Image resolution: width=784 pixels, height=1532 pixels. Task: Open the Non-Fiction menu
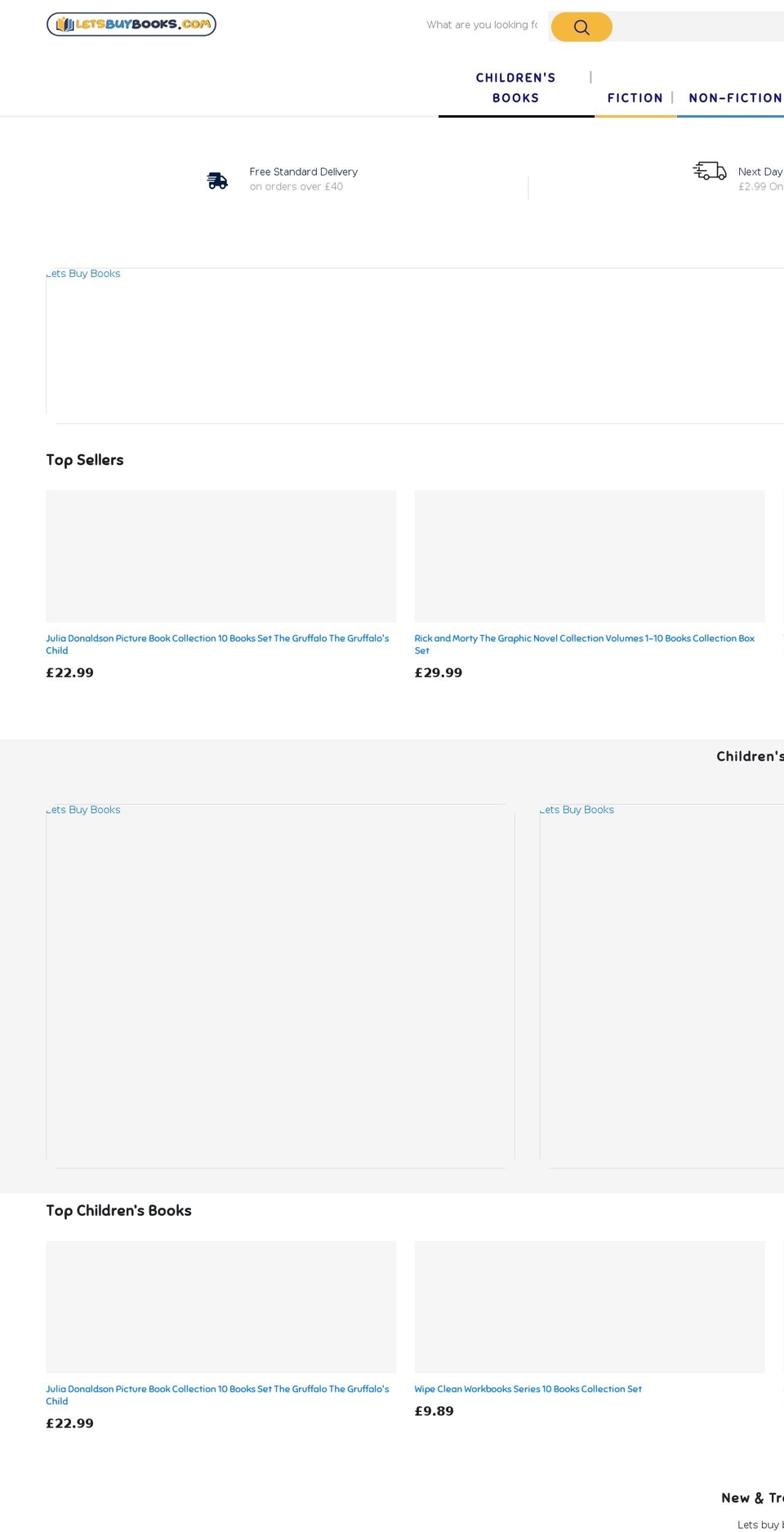coord(735,98)
